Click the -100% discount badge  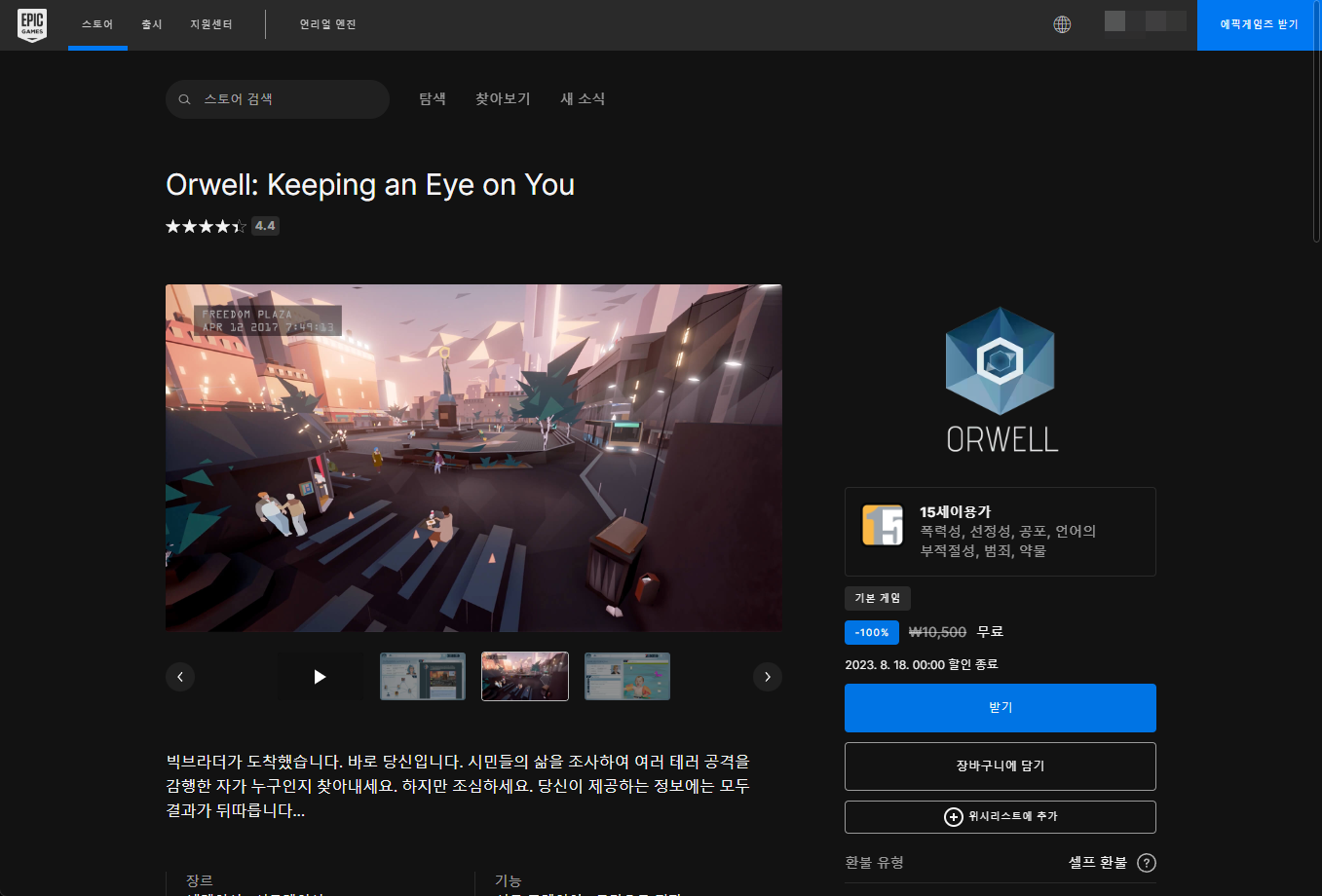point(872,632)
